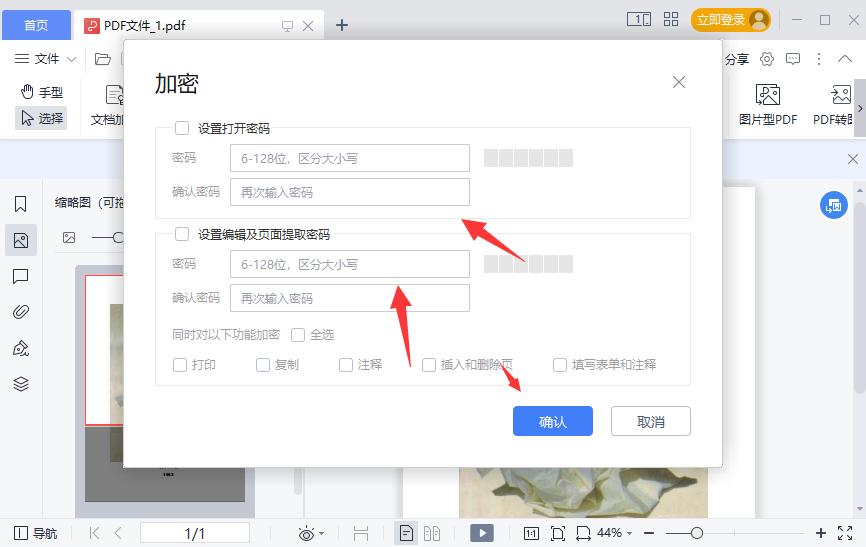Open the window layout switch icon
Screen dimensions: 866x547
click(x=639, y=20)
